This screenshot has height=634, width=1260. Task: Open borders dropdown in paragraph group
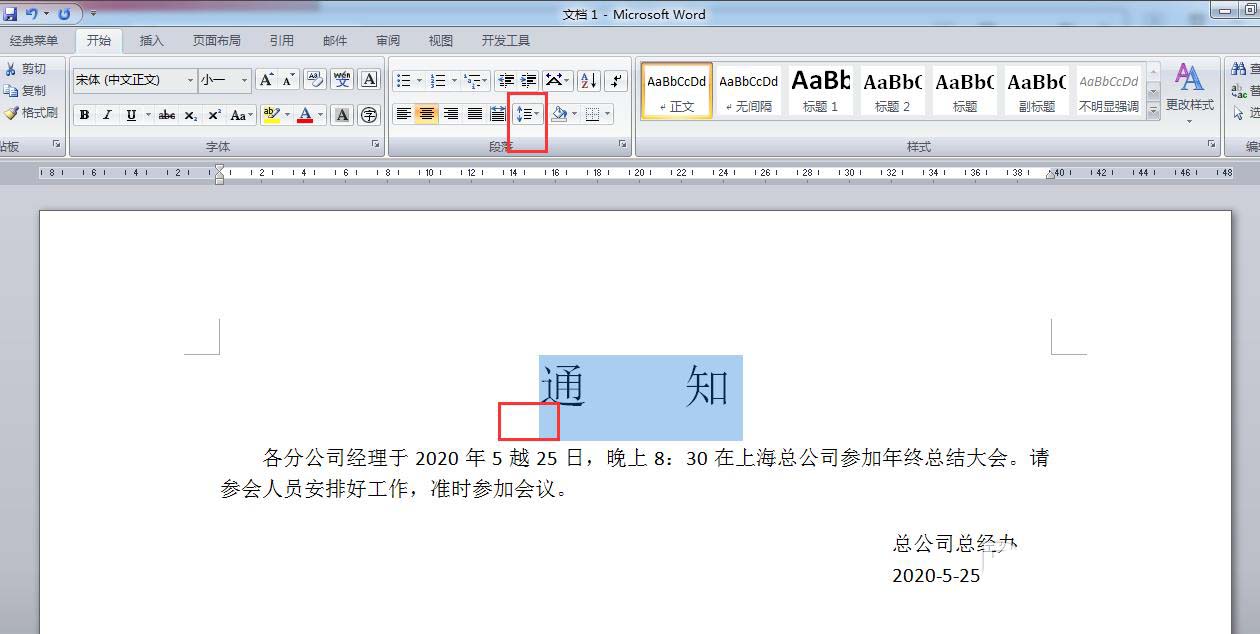pos(608,114)
